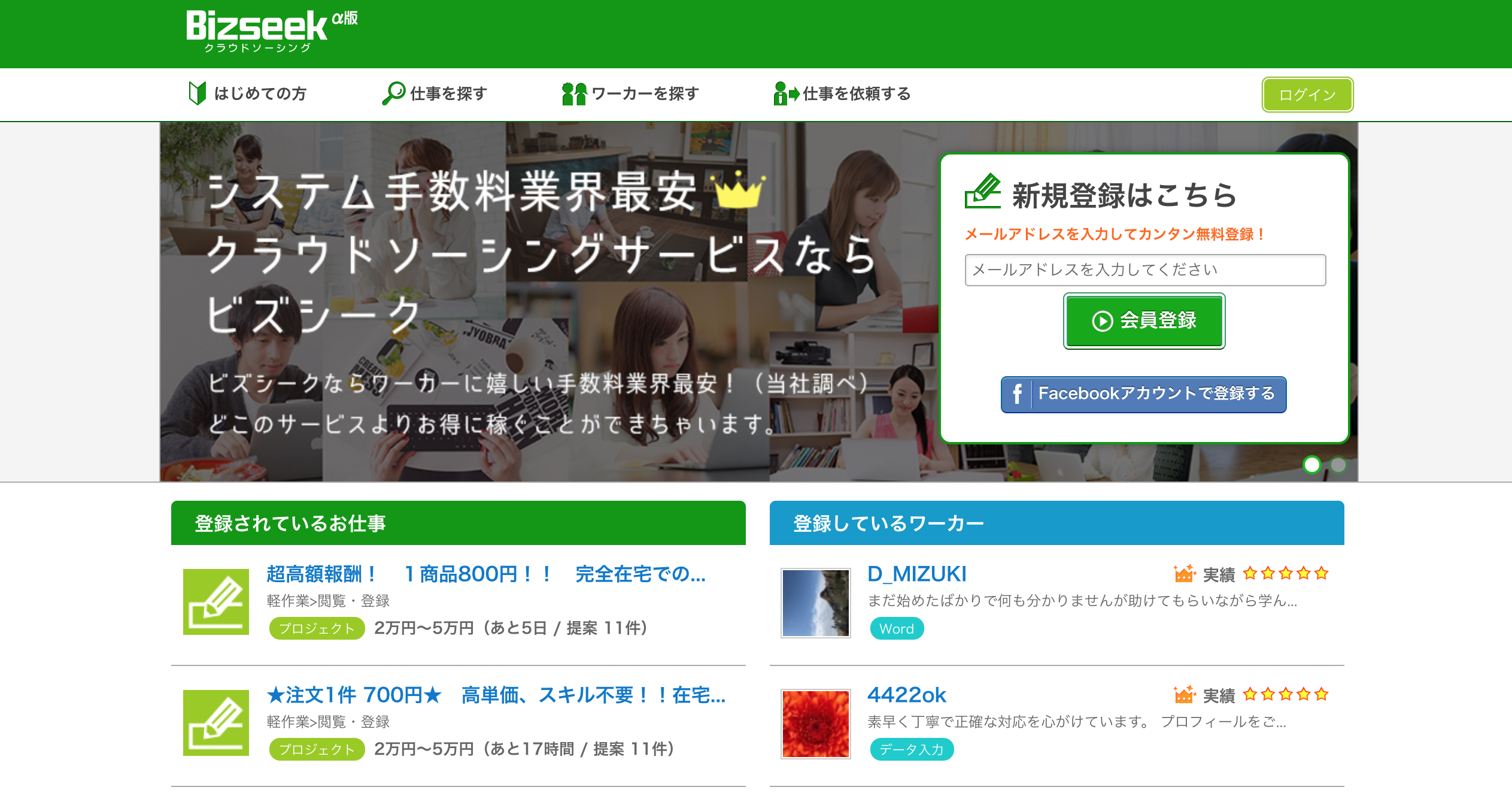Click the プロジェクト tag on the 1商品800円 job

317,628
